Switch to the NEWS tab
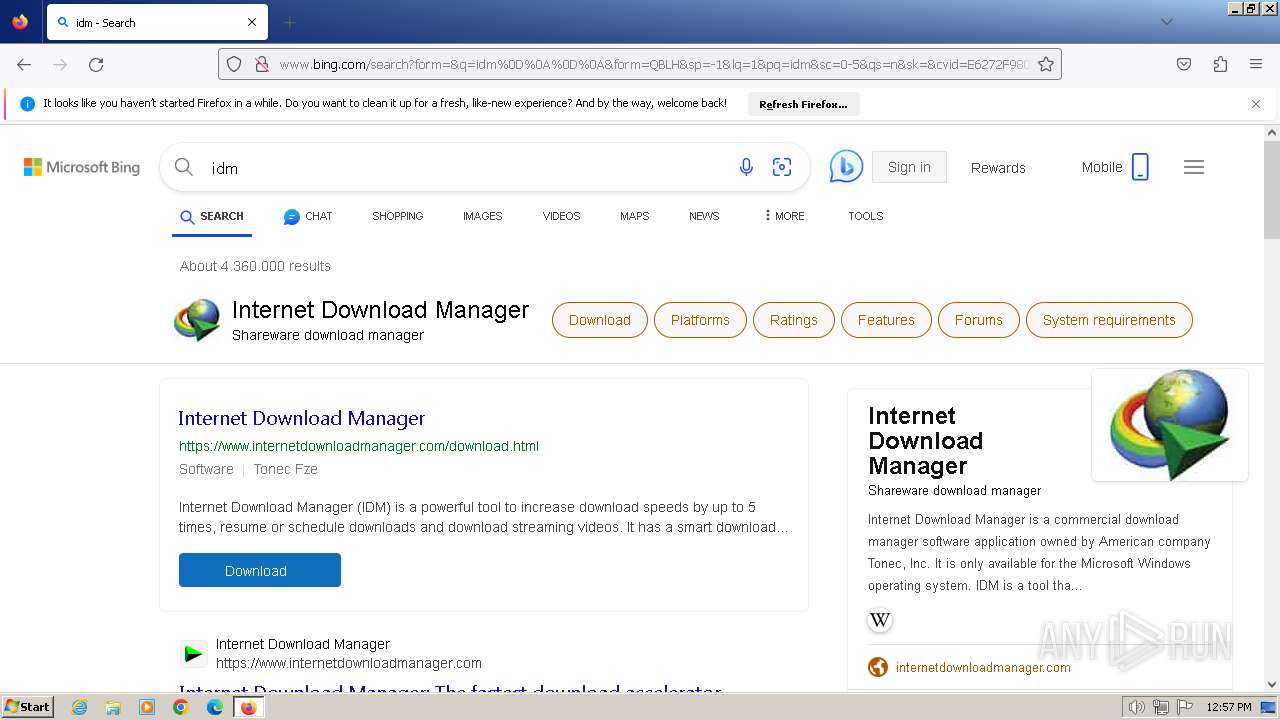1280x720 pixels. 704,216
